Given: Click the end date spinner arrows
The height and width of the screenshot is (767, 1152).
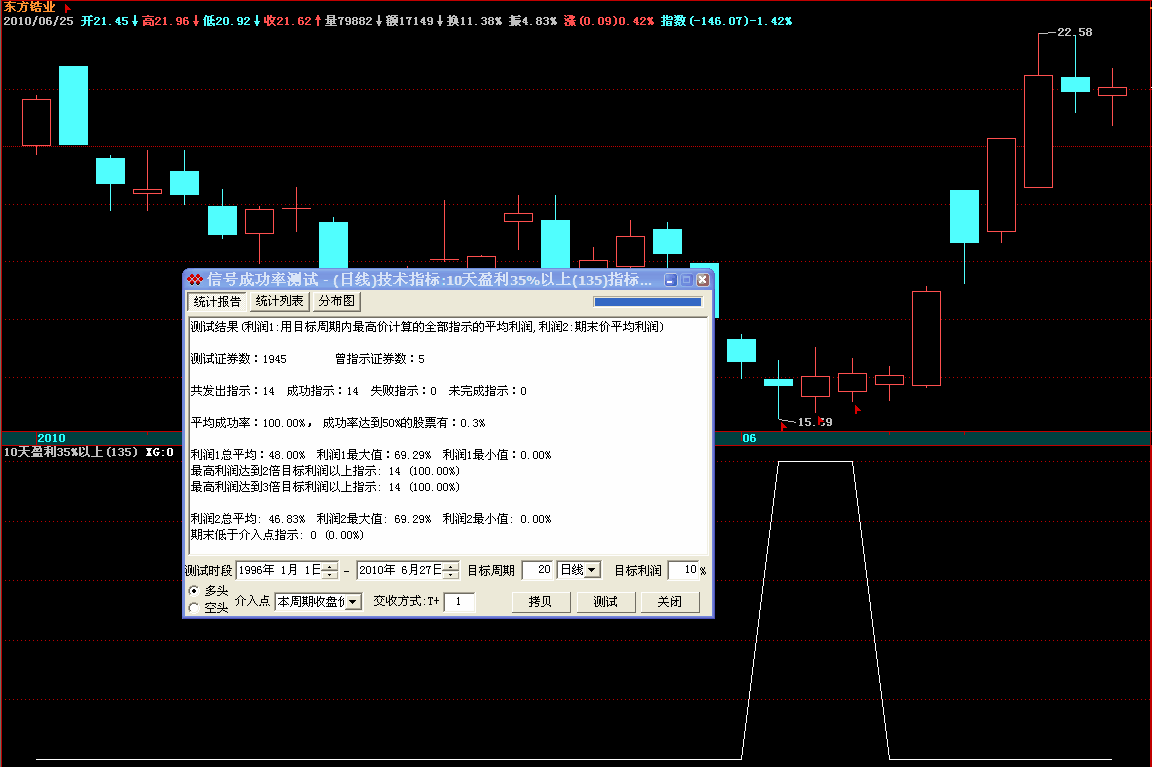Looking at the screenshot, I should 450,571.
